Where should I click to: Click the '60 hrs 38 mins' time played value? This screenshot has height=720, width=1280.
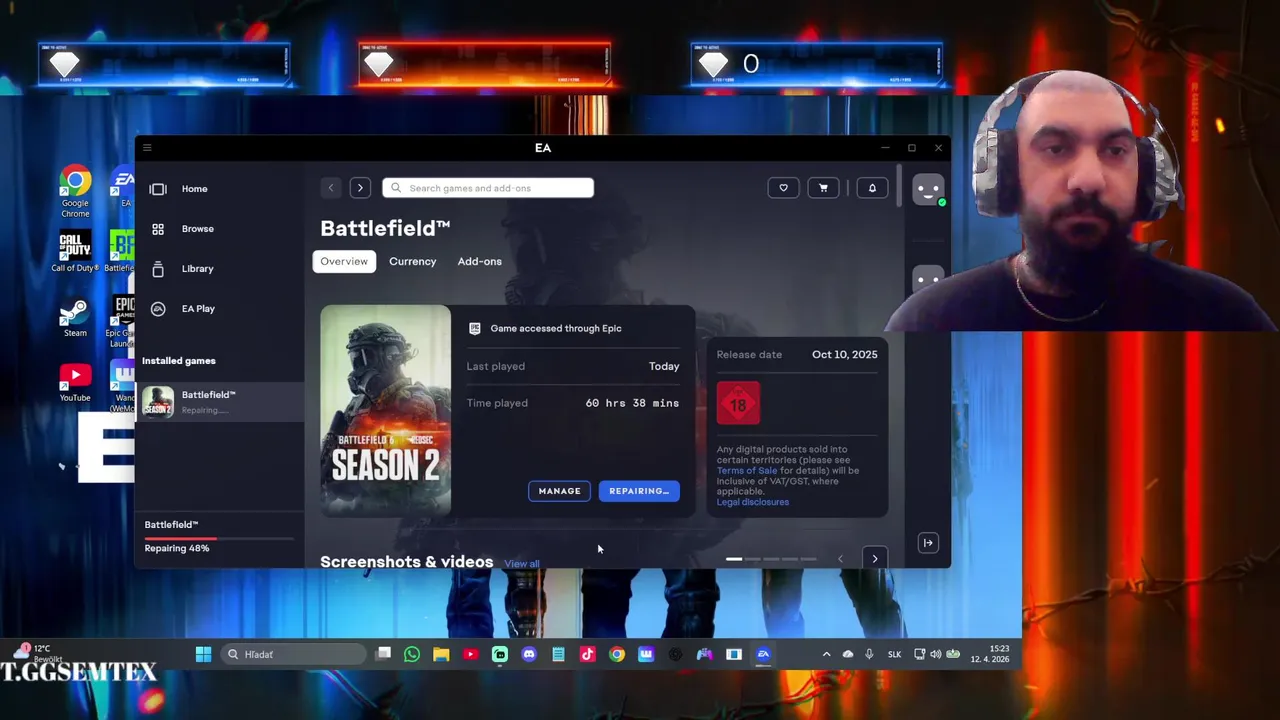632,403
